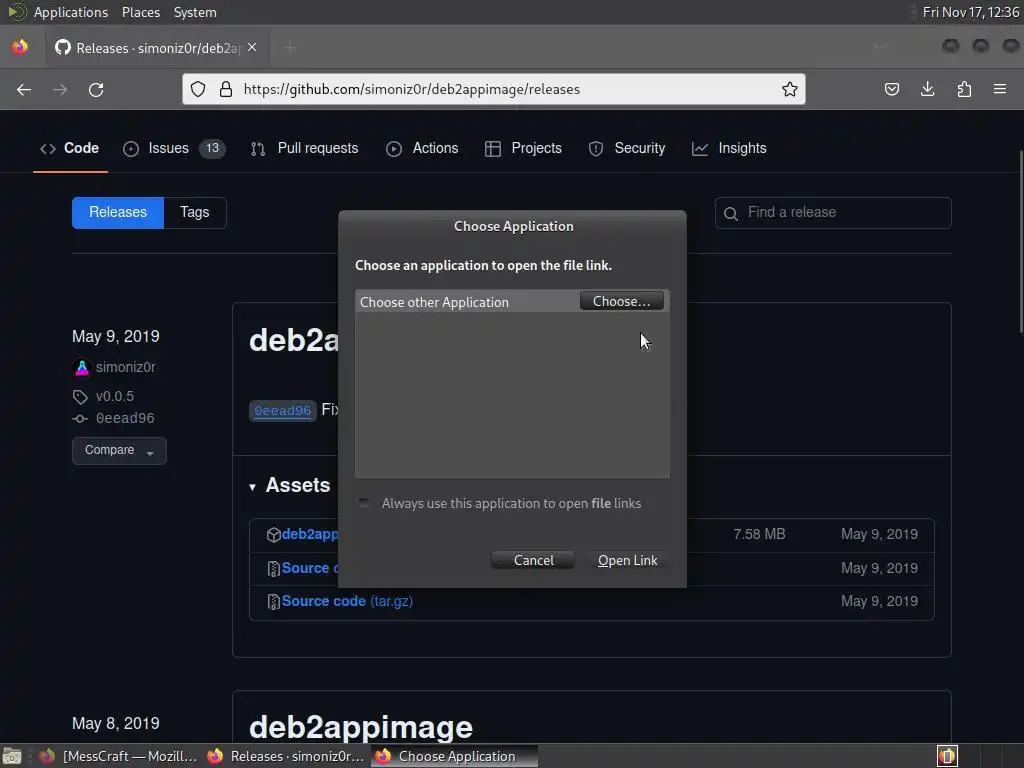Open the Actions tab
Viewport: 1024px width, 768px height.
click(422, 148)
